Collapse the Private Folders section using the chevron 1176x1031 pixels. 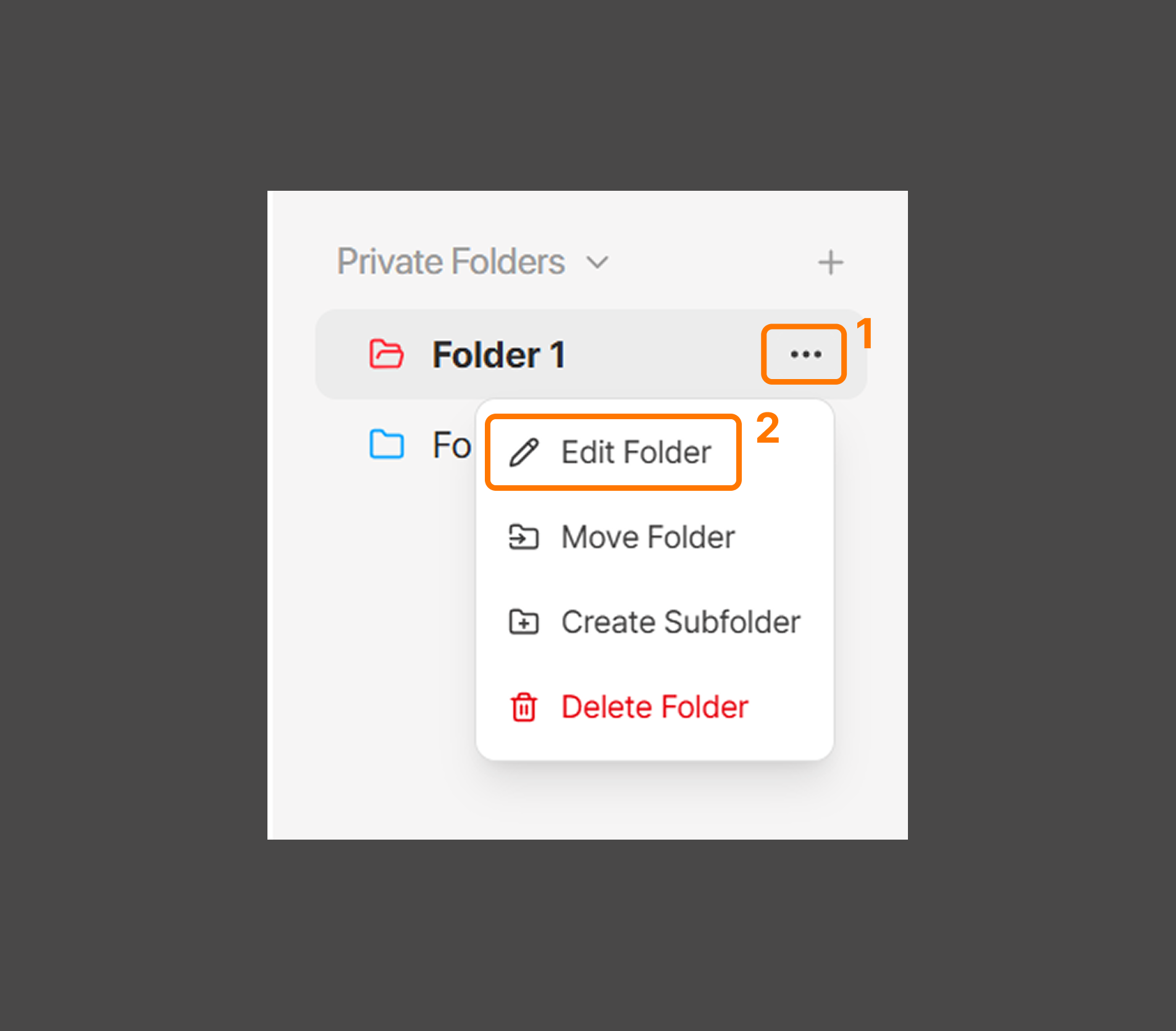pyautogui.click(x=597, y=262)
